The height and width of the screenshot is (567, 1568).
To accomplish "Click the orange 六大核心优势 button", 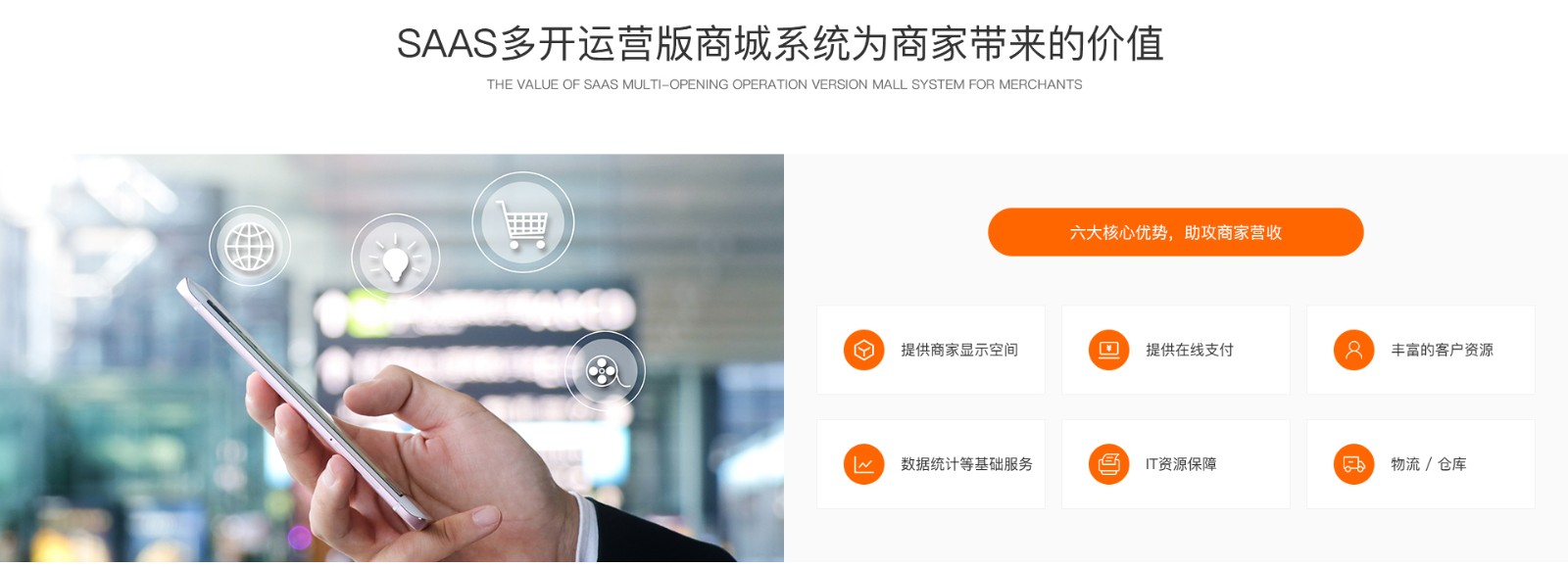I will point(1175,232).
